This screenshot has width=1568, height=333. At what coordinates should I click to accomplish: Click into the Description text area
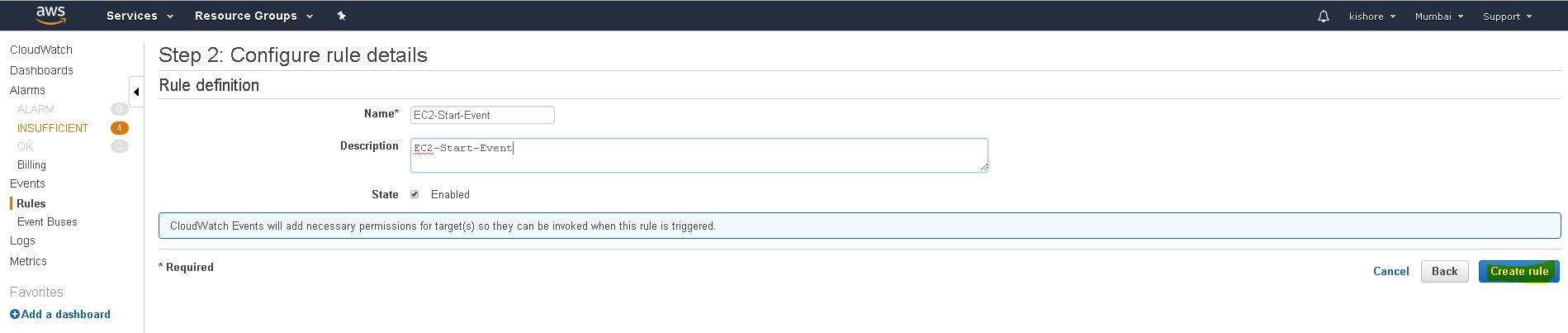coord(699,155)
